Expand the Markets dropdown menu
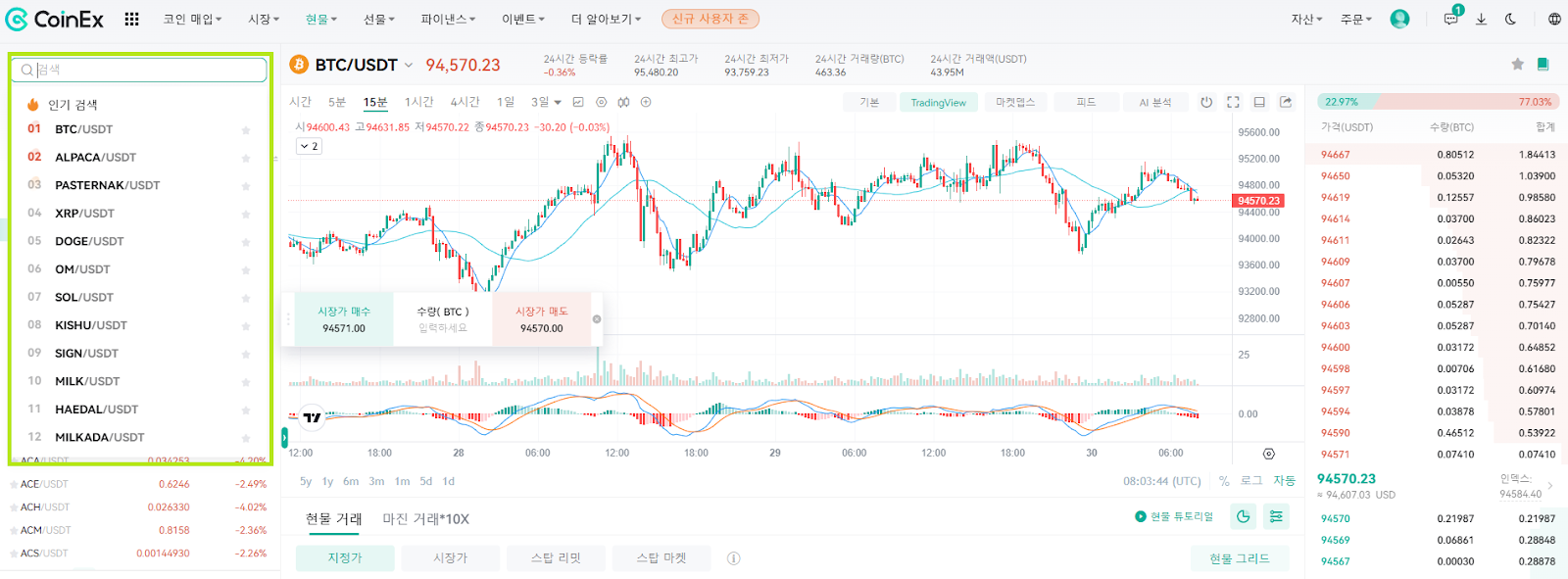The width and height of the screenshot is (1568, 579). pyautogui.click(x=264, y=19)
